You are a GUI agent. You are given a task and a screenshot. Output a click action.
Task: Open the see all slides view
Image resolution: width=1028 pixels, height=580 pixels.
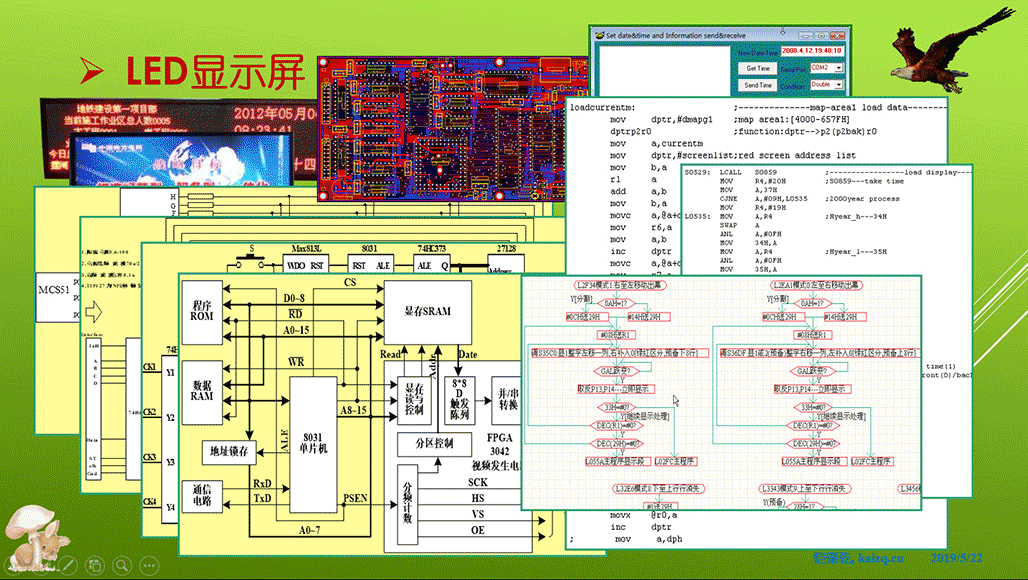click(94, 565)
